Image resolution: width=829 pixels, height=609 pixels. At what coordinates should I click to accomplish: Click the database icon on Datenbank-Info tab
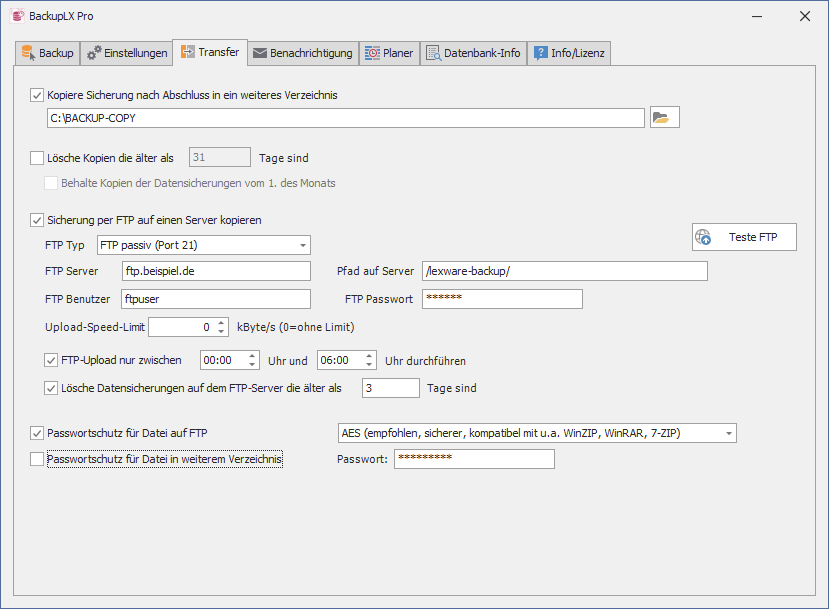click(x=435, y=53)
